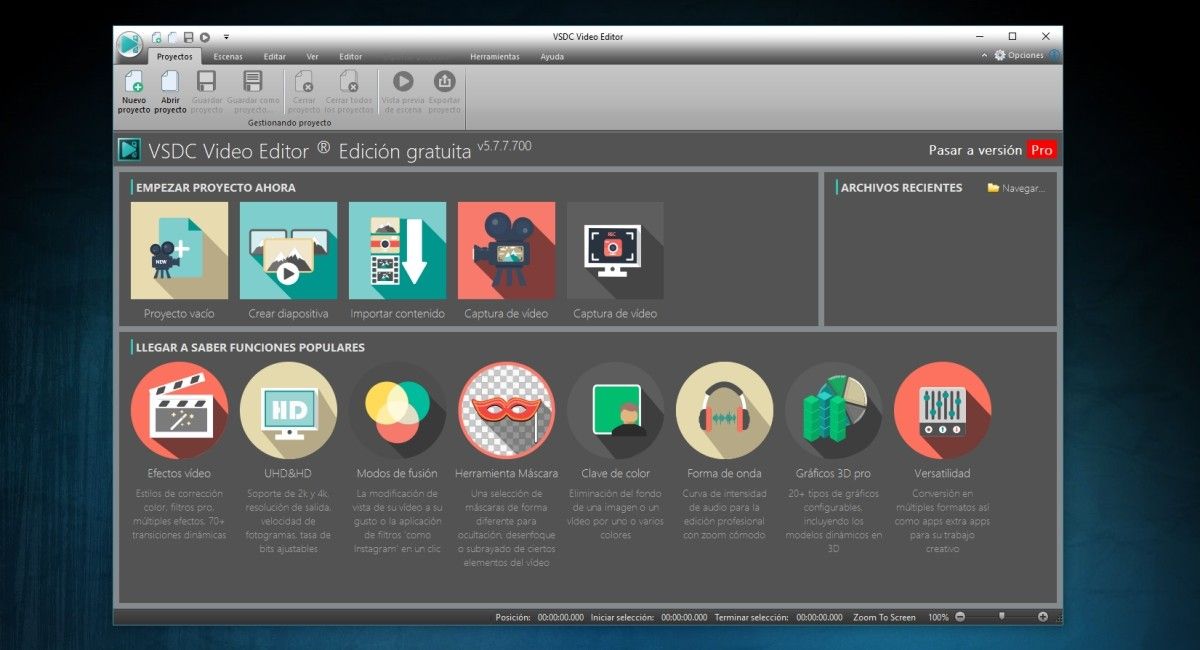Open the Herramientas ribbon tab
The height and width of the screenshot is (650, 1200).
(x=495, y=57)
